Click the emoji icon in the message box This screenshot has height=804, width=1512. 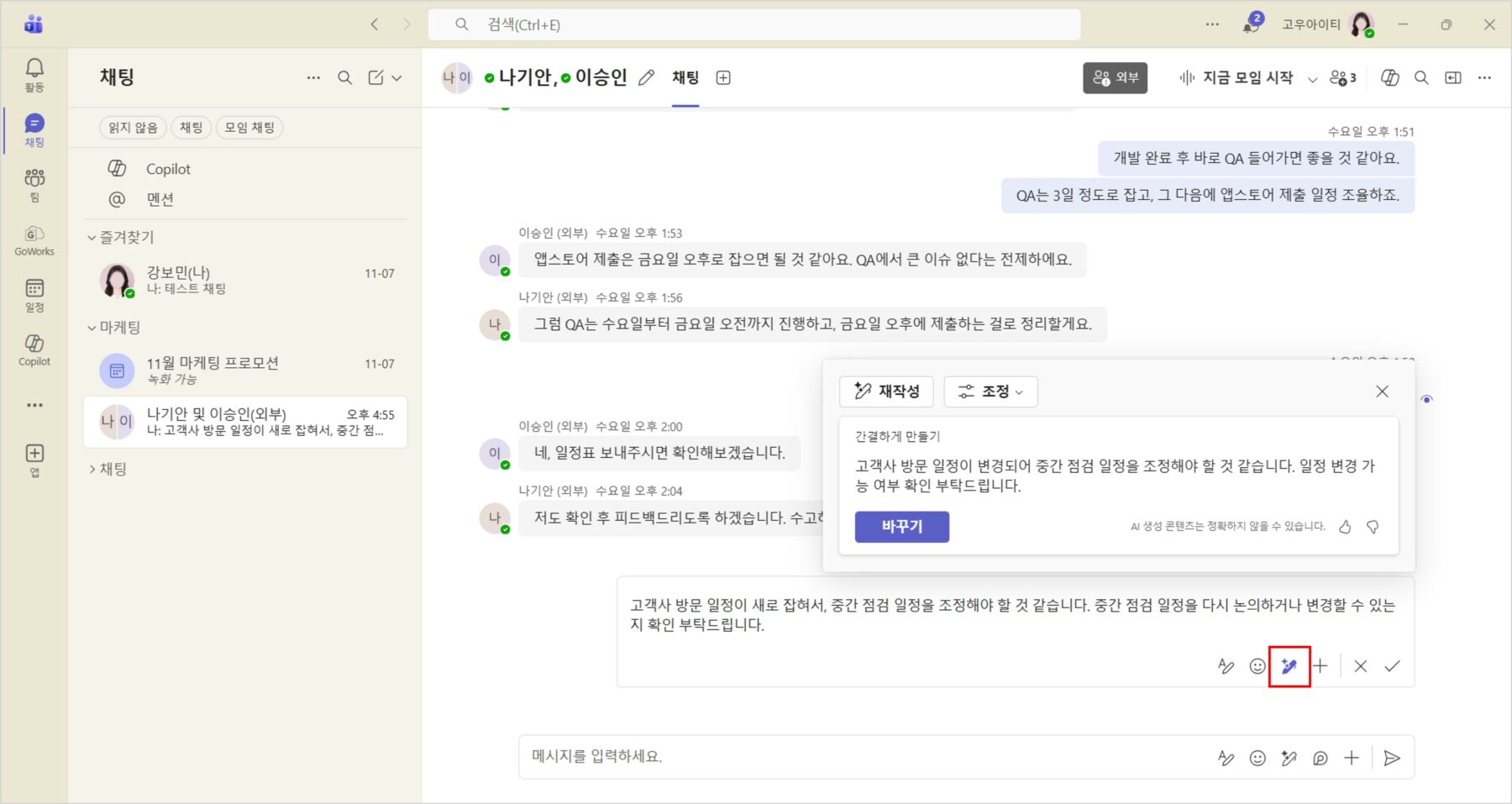(x=1257, y=758)
